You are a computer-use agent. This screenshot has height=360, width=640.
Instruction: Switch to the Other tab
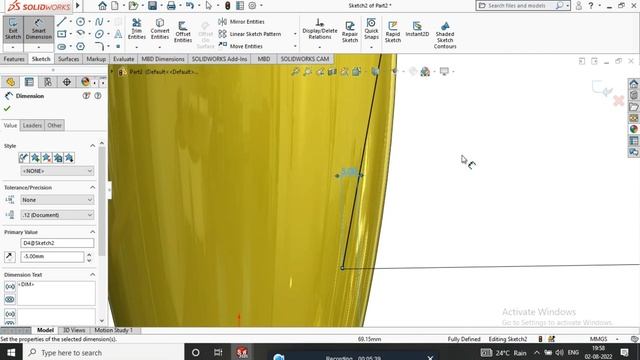point(54,125)
